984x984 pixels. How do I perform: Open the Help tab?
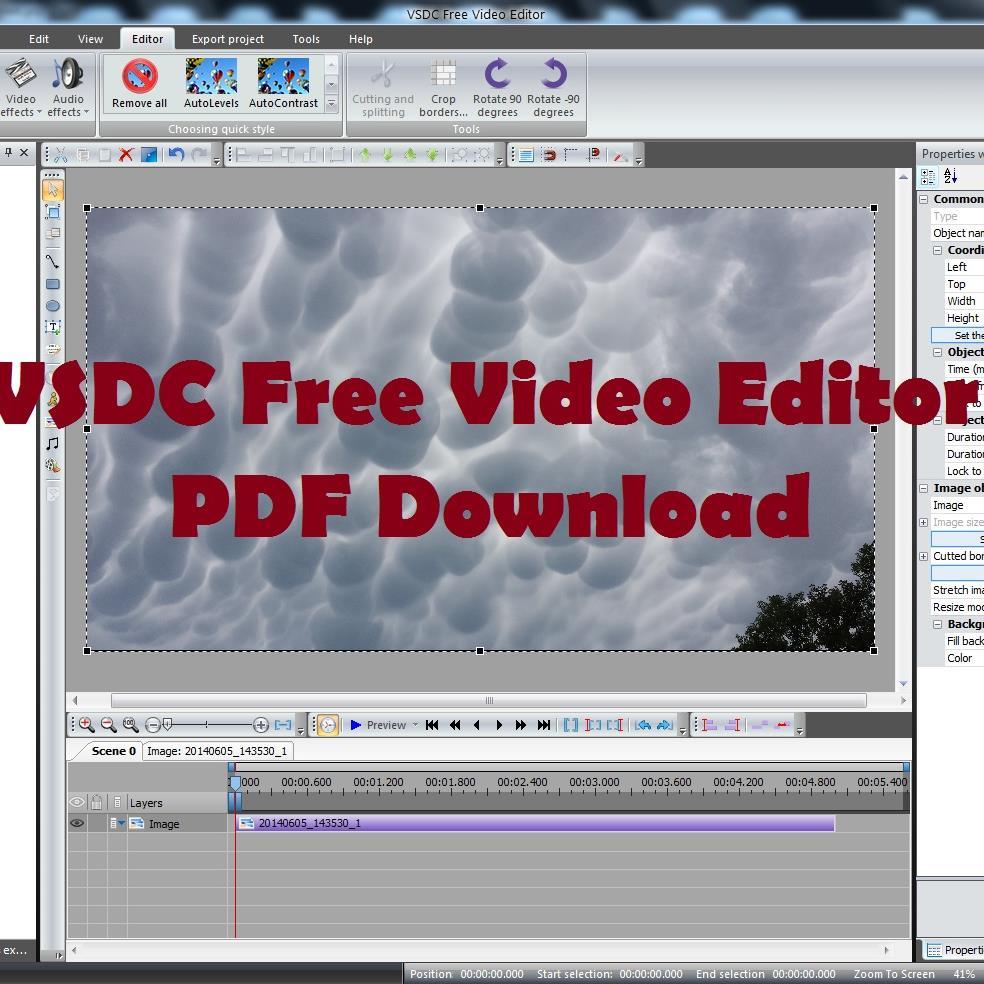(361, 39)
